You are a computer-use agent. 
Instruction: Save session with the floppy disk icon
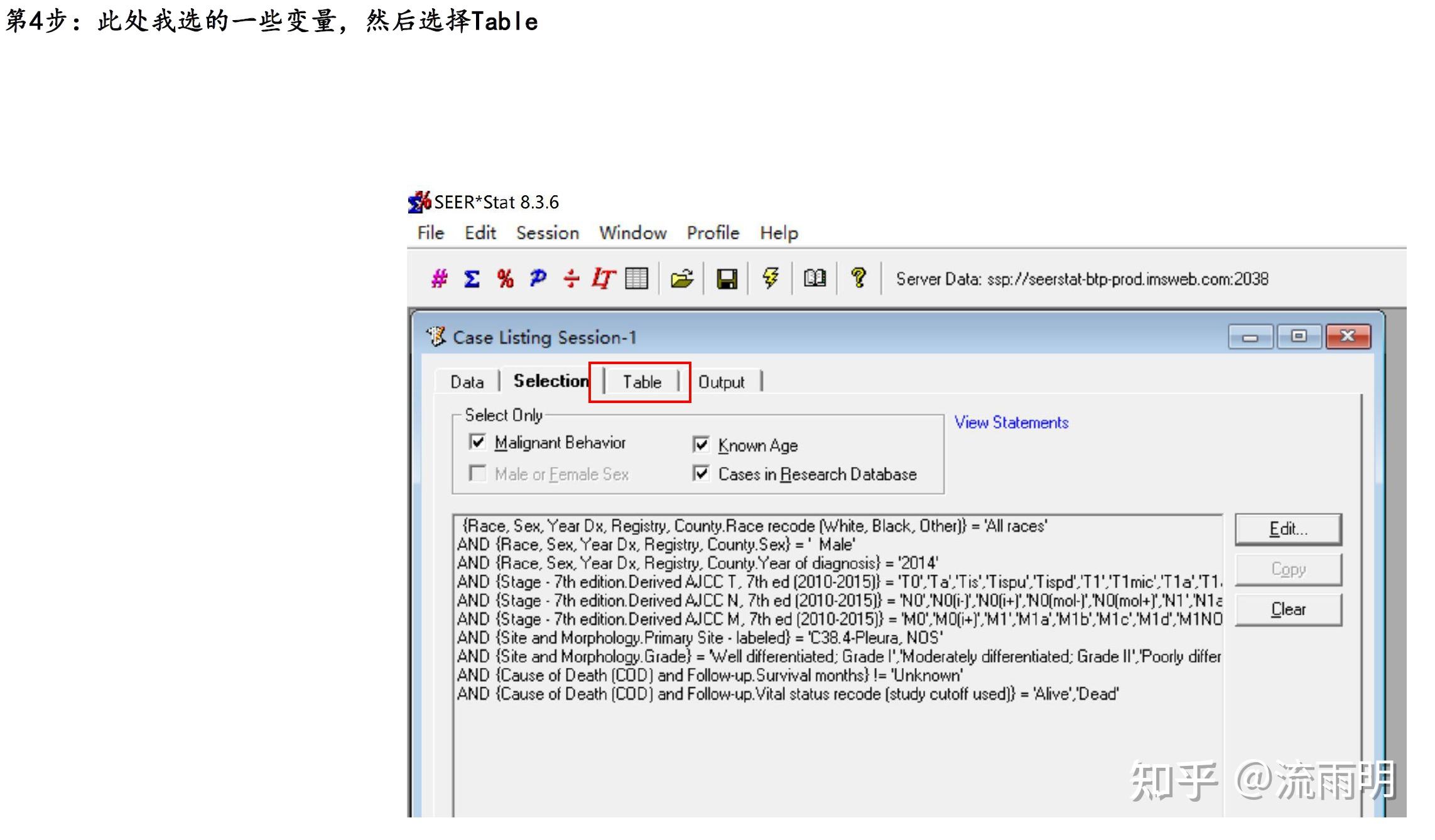[x=727, y=278]
